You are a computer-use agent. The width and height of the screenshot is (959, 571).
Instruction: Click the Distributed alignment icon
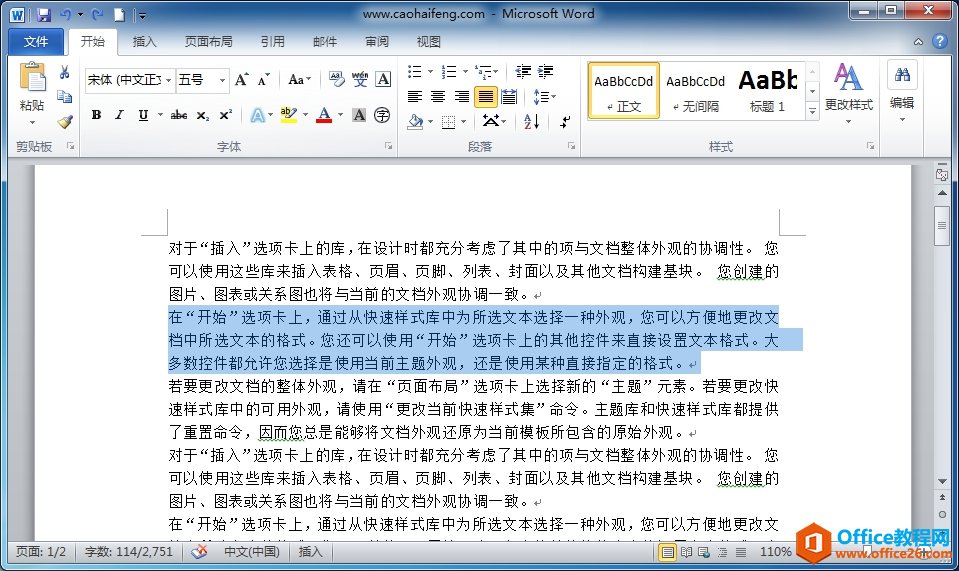(x=509, y=97)
